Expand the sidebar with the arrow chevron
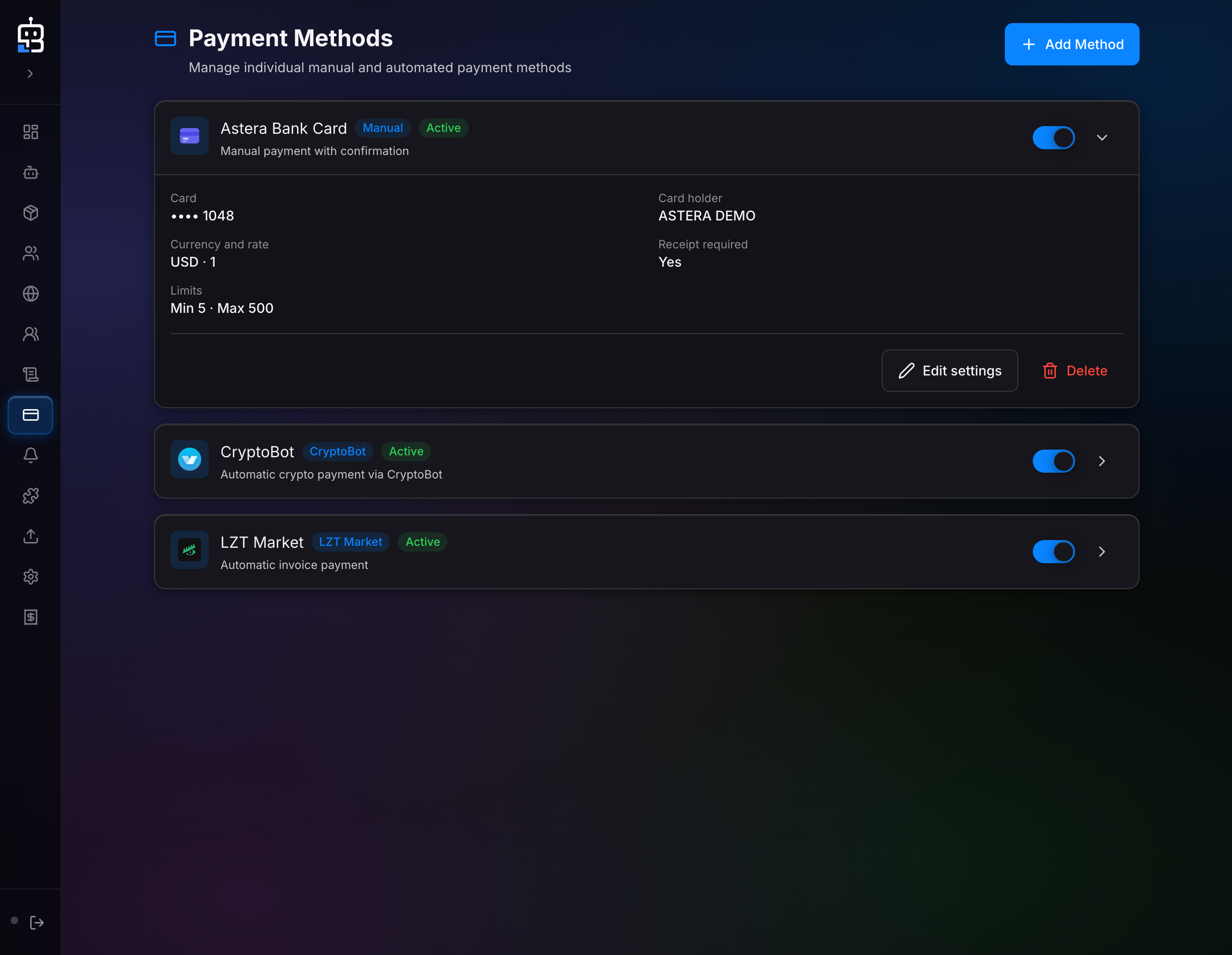 point(30,73)
